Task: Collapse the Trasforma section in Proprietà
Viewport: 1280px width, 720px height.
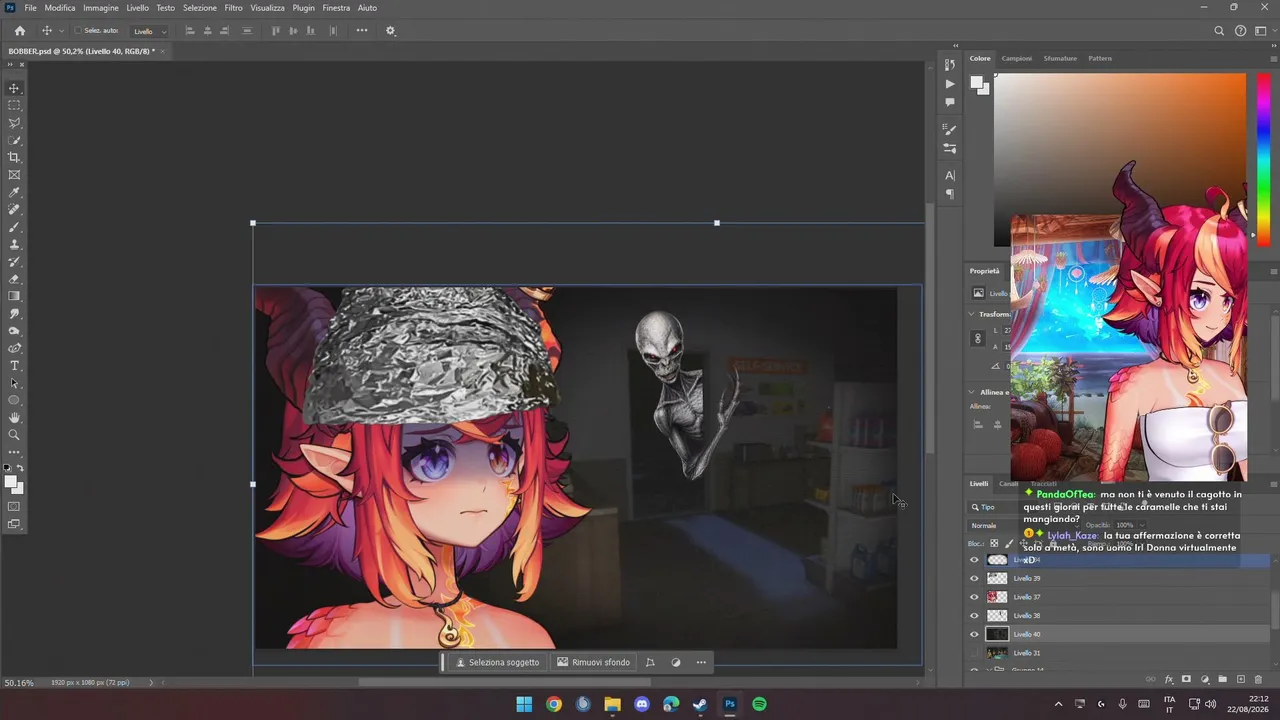Action: pos(971,314)
